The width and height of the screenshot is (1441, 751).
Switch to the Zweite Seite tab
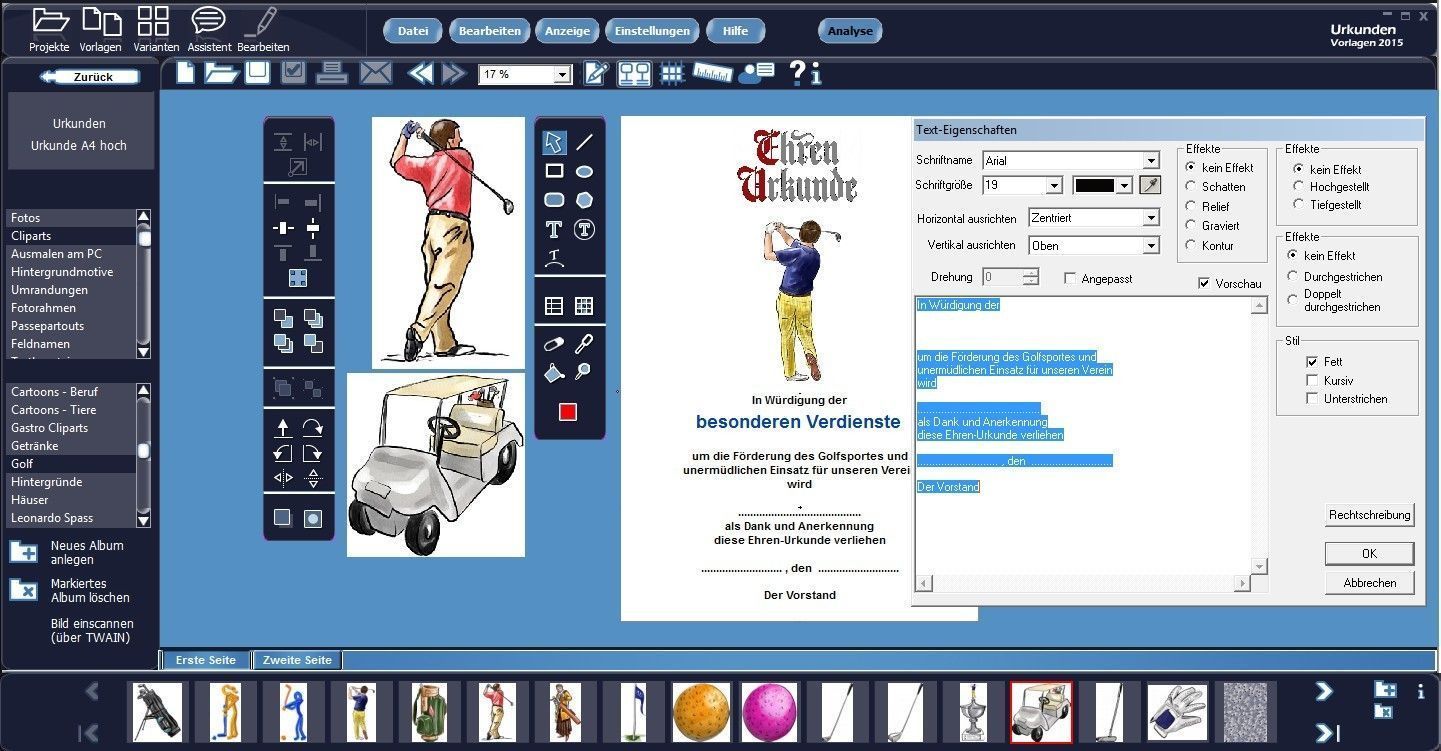click(297, 660)
